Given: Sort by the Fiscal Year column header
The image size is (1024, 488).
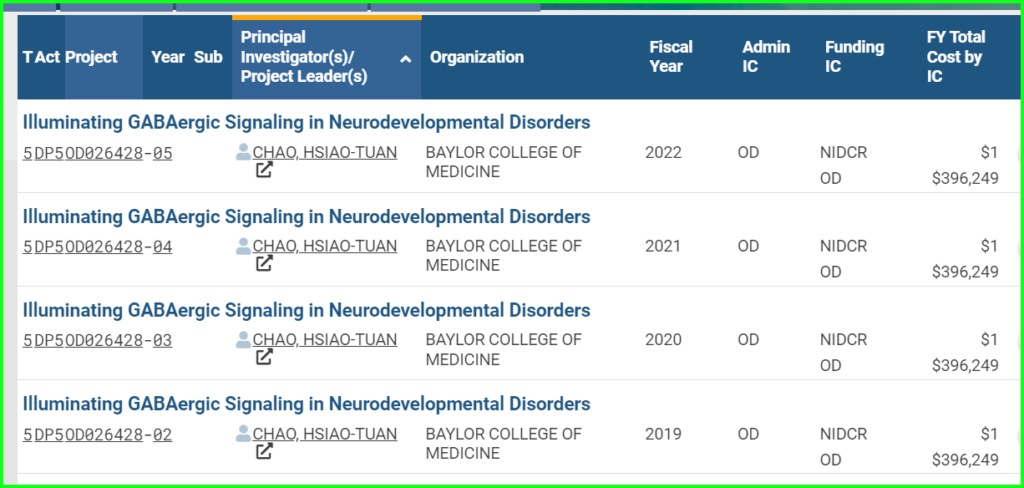Looking at the screenshot, I should (x=670, y=57).
